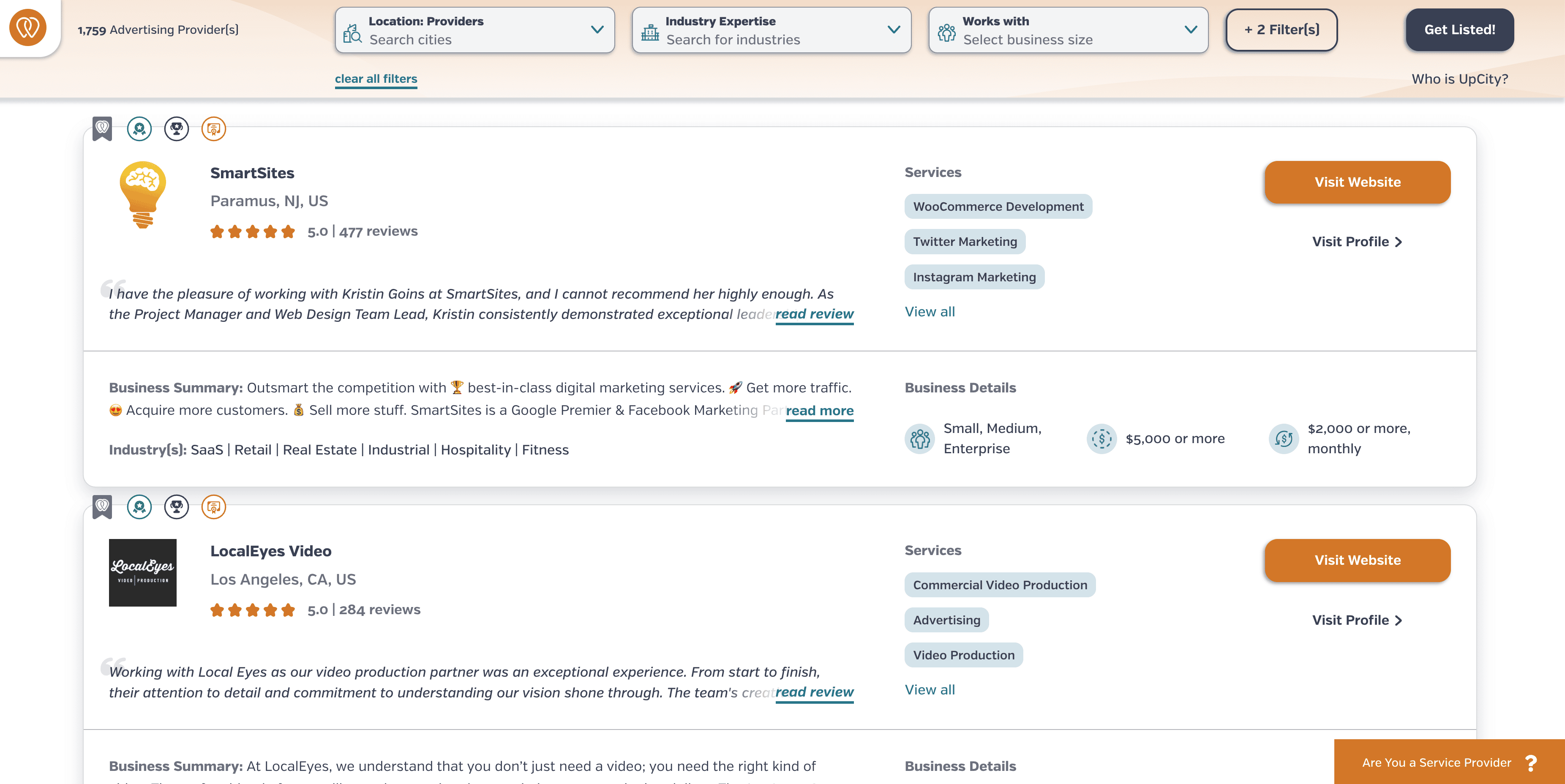
Task: Click LocalEyes Video teal award badge icon
Action: click(x=139, y=506)
